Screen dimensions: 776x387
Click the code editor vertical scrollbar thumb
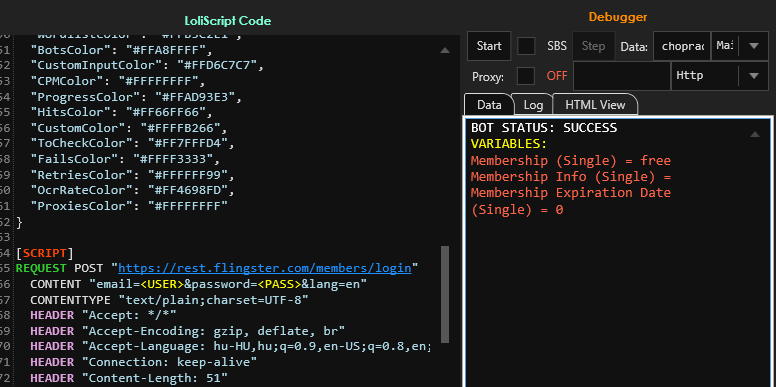pyautogui.click(x=445, y=294)
